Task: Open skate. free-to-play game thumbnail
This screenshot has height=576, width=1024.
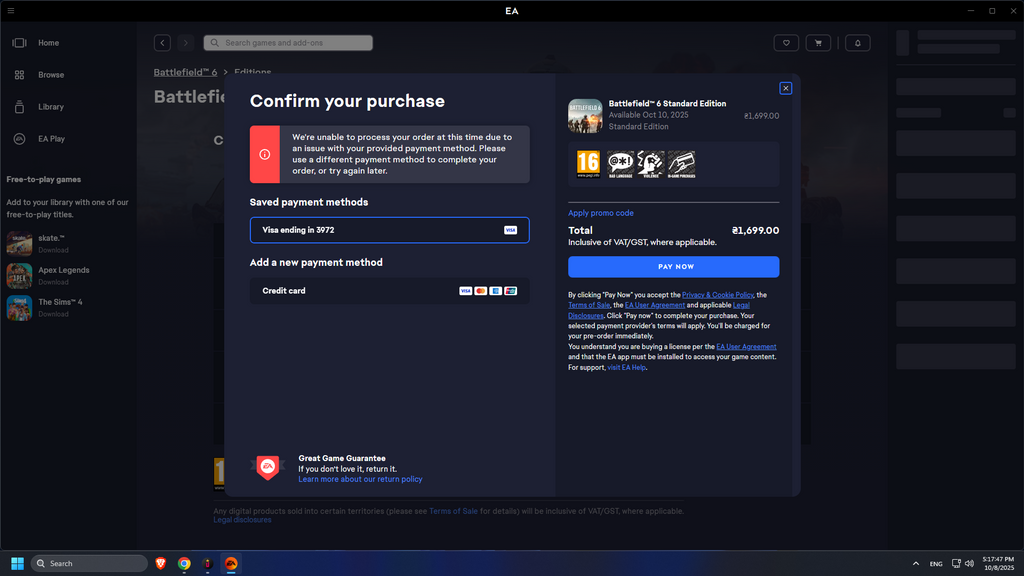Action: tap(20, 244)
